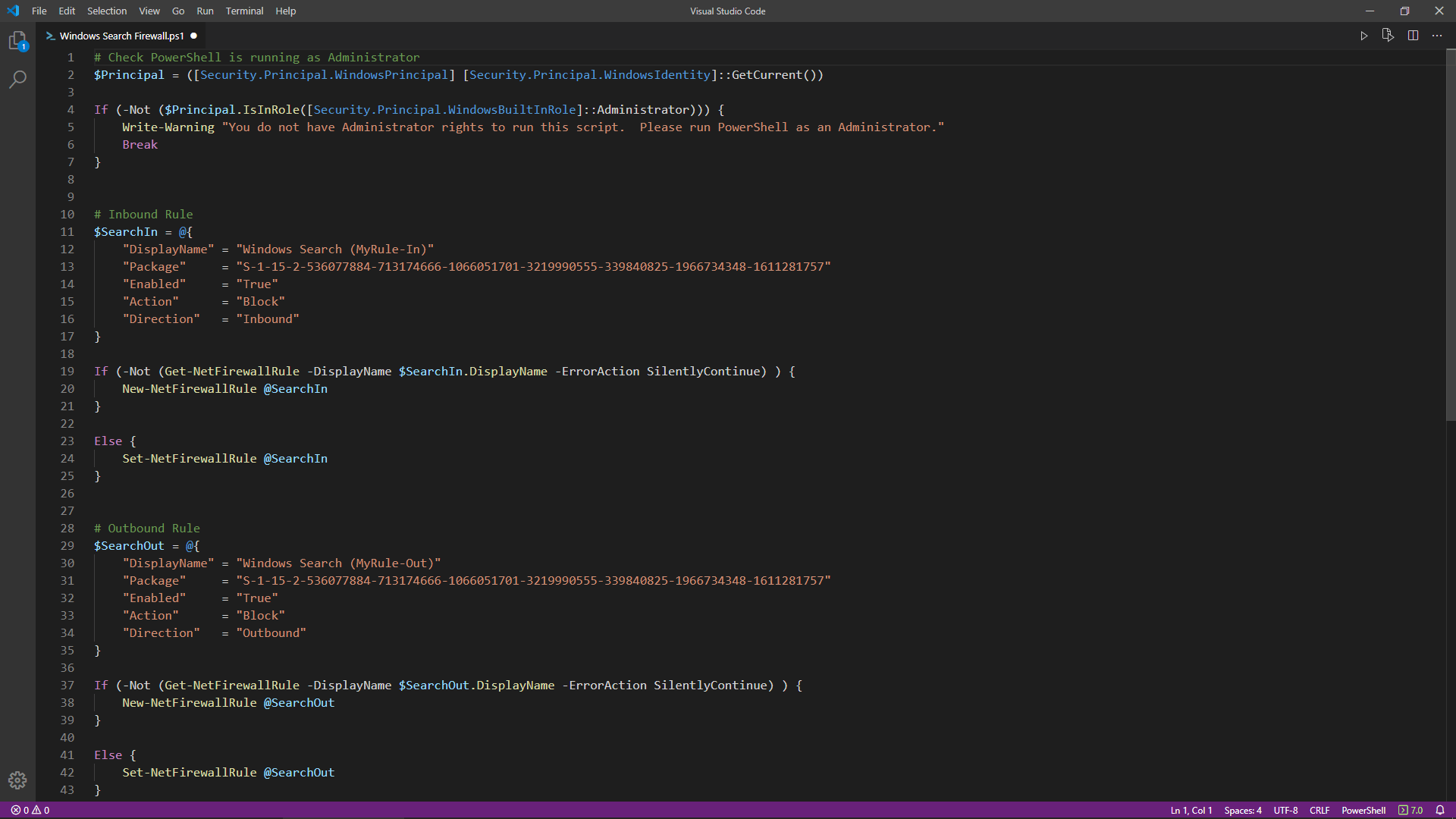The width and height of the screenshot is (1456, 819).
Task: Select PowerShell language mode in status bar
Action: [1363, 810]
